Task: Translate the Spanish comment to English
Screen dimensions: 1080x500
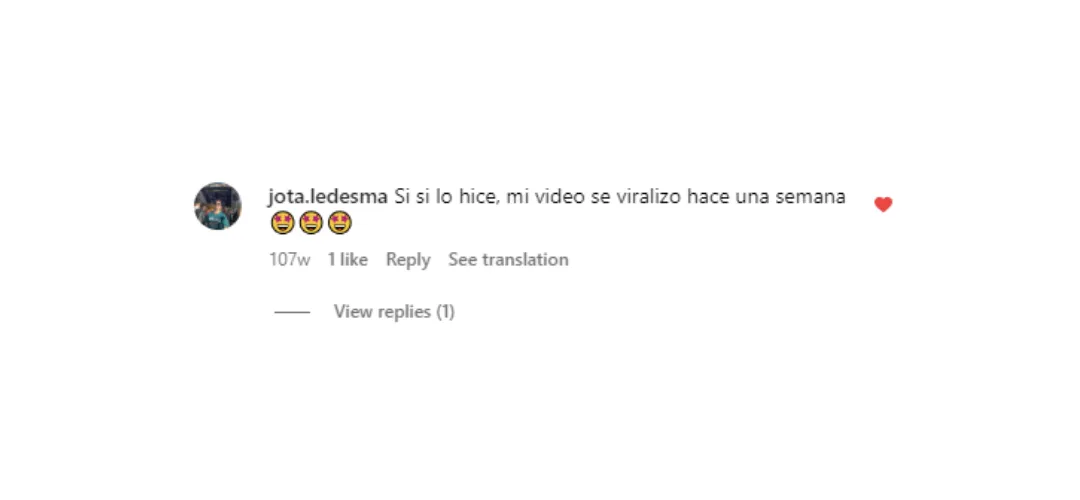Action: [x=508, y=260]
